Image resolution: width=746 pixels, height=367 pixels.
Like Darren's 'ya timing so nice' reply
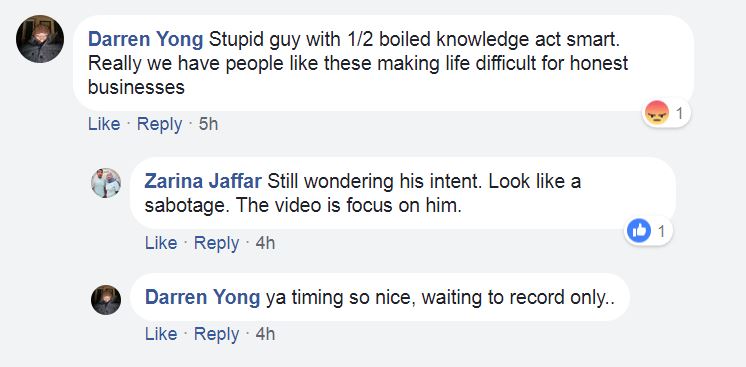[161, 334]
